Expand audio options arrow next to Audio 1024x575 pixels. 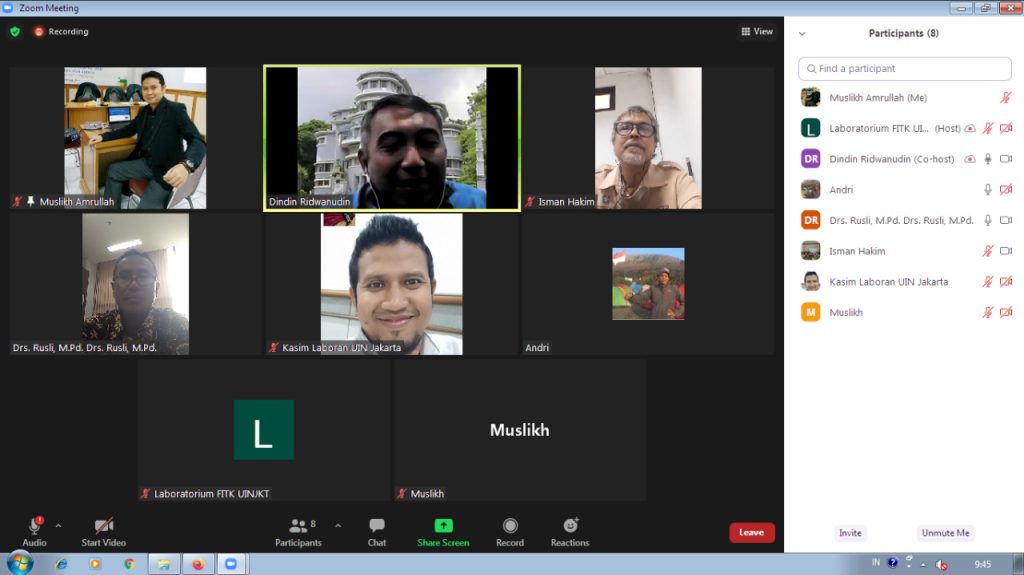[x=58, y=525]
